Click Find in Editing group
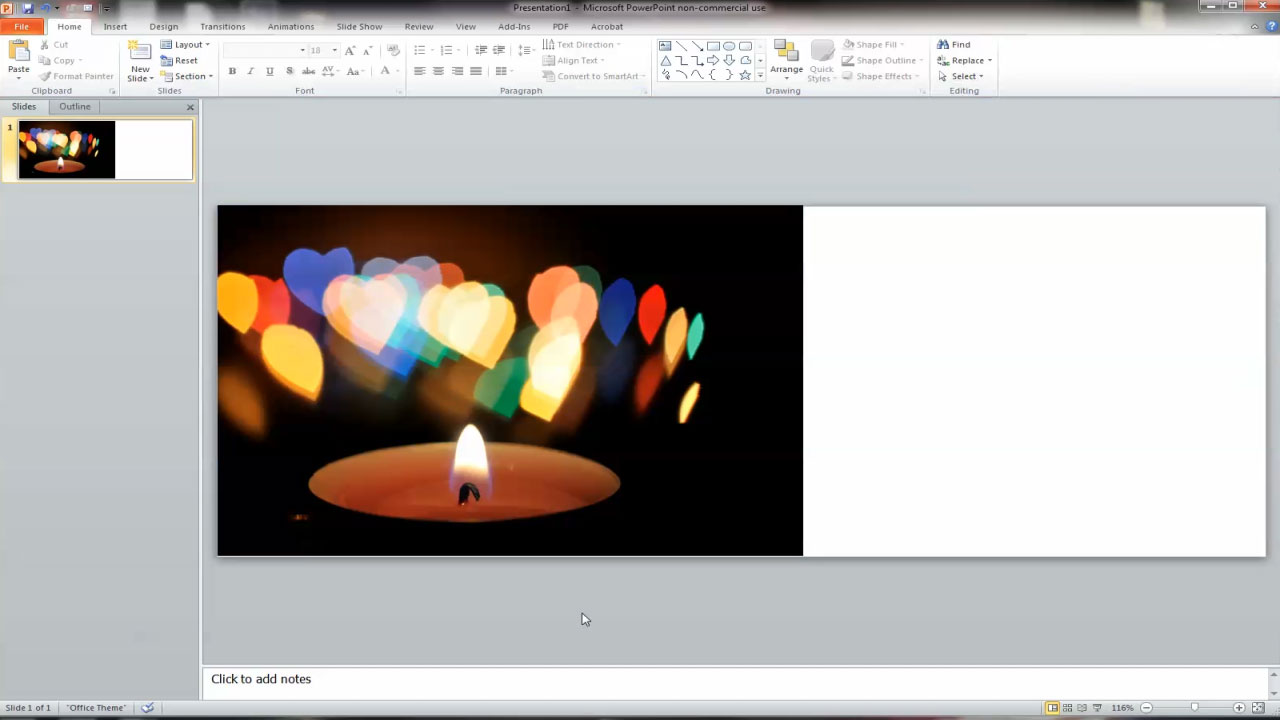This screenshot has width=1280, height=720. click(954, 44)
